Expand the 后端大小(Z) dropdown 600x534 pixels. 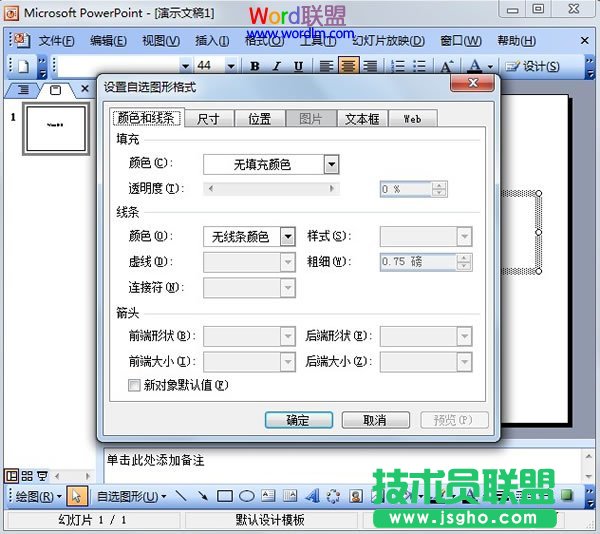point(464,362)
